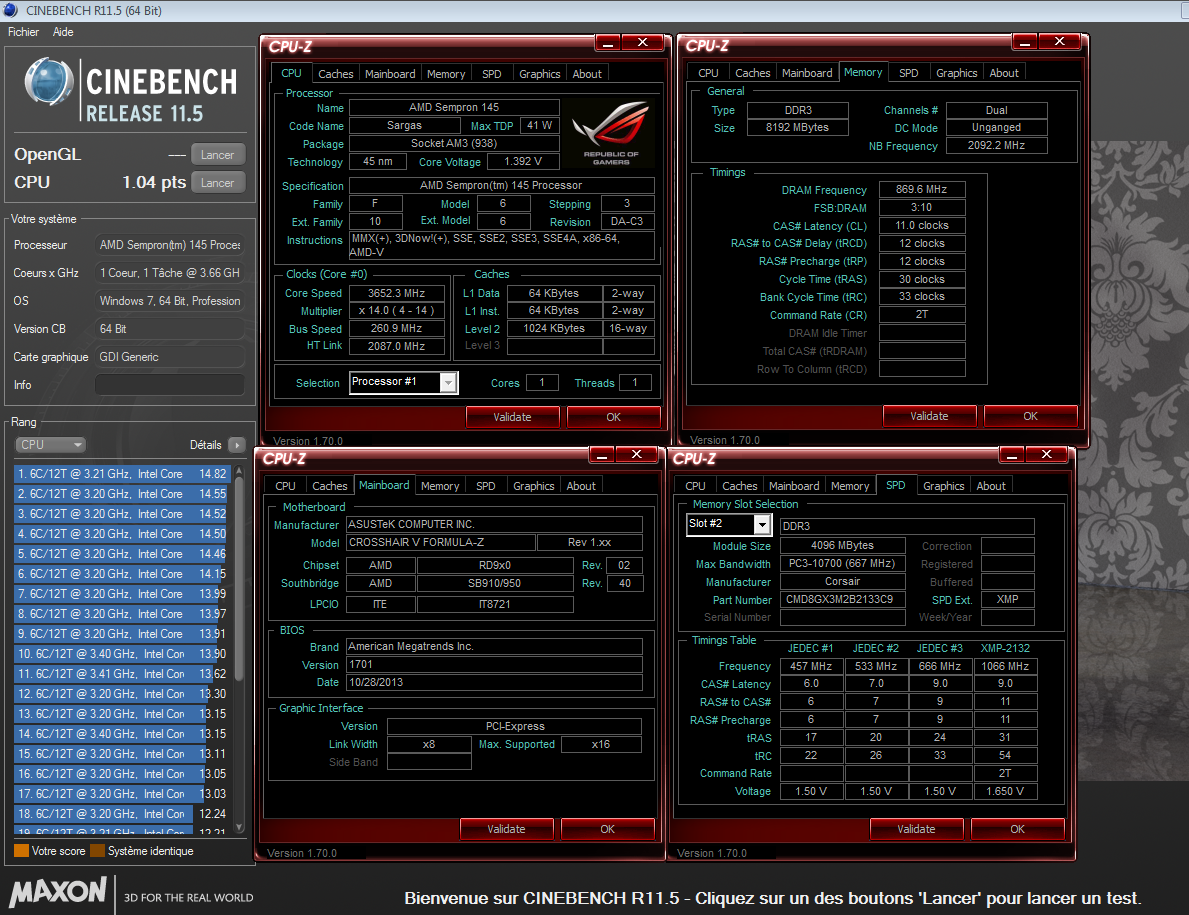Click the ranking list scrollbar
The height and width of the screenshot is (915, 1189).
coord(239,578)
